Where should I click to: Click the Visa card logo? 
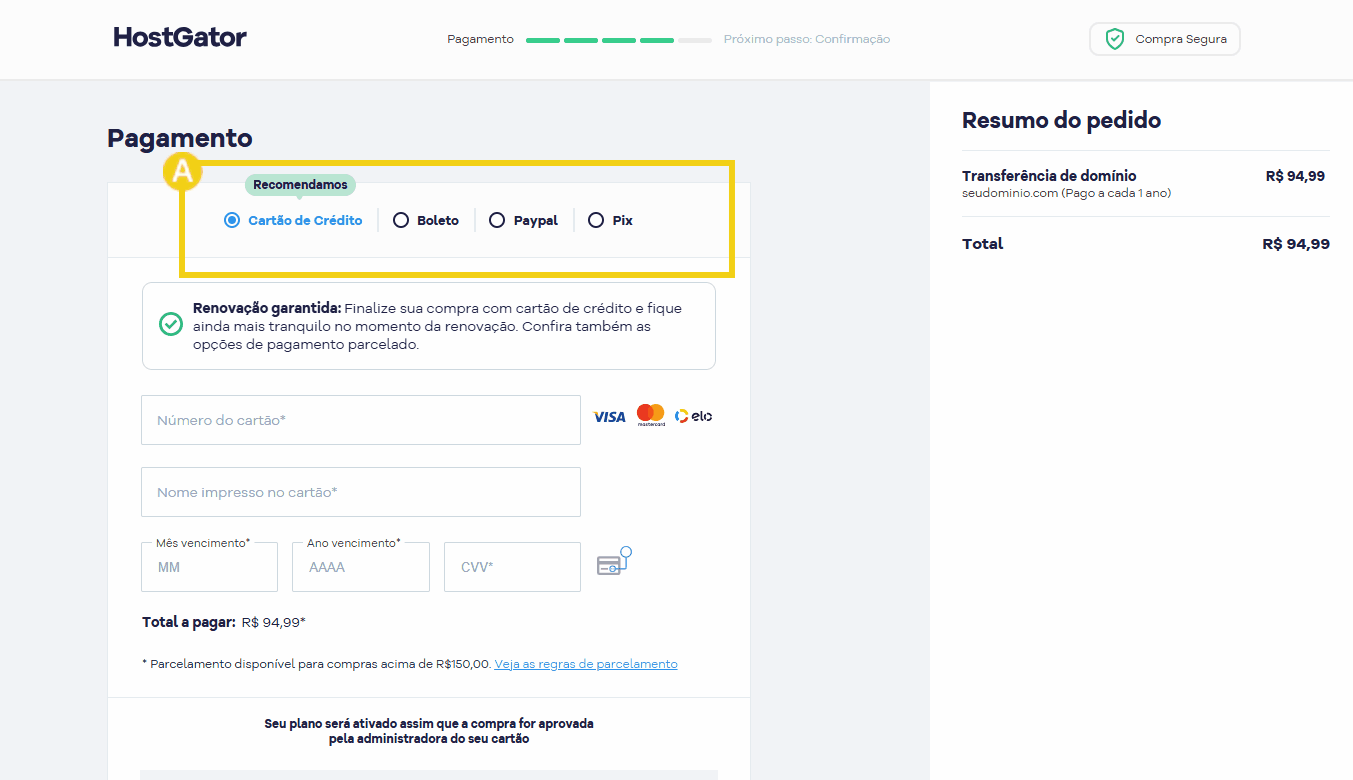coord(609,417)
